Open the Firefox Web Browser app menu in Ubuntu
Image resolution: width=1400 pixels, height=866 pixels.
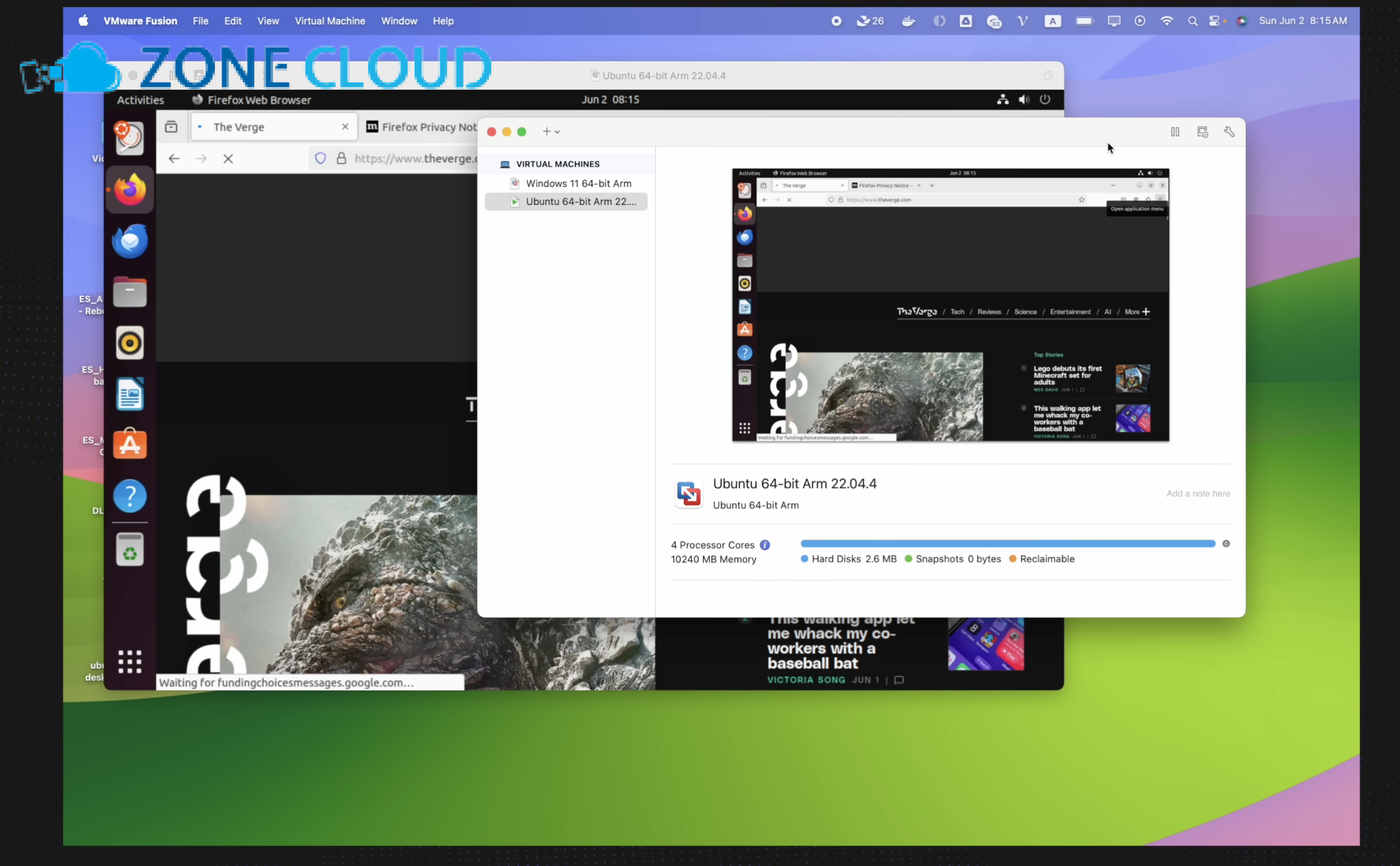click(252, 100)
